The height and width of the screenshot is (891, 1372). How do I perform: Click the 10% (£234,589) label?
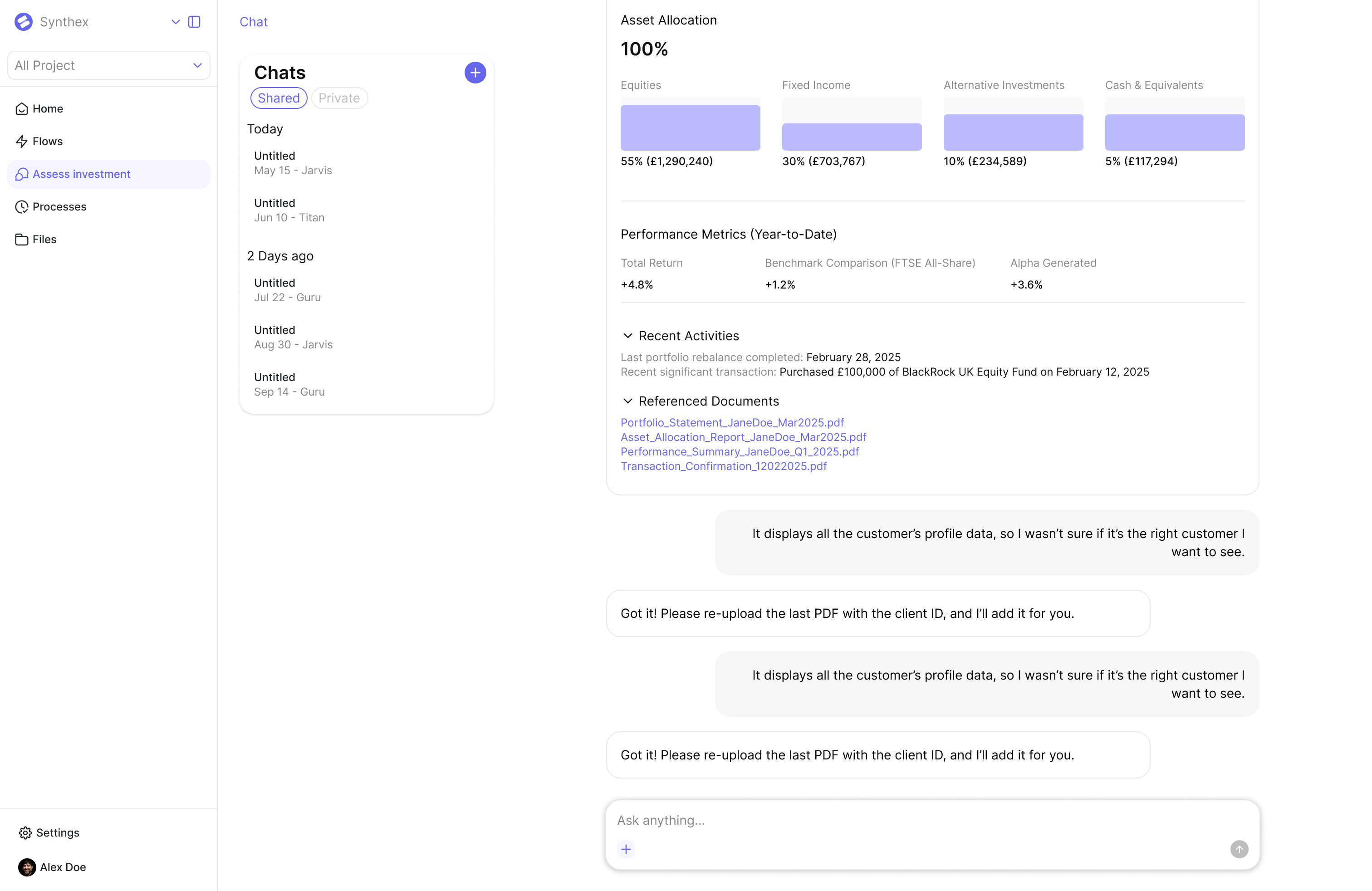985,162
